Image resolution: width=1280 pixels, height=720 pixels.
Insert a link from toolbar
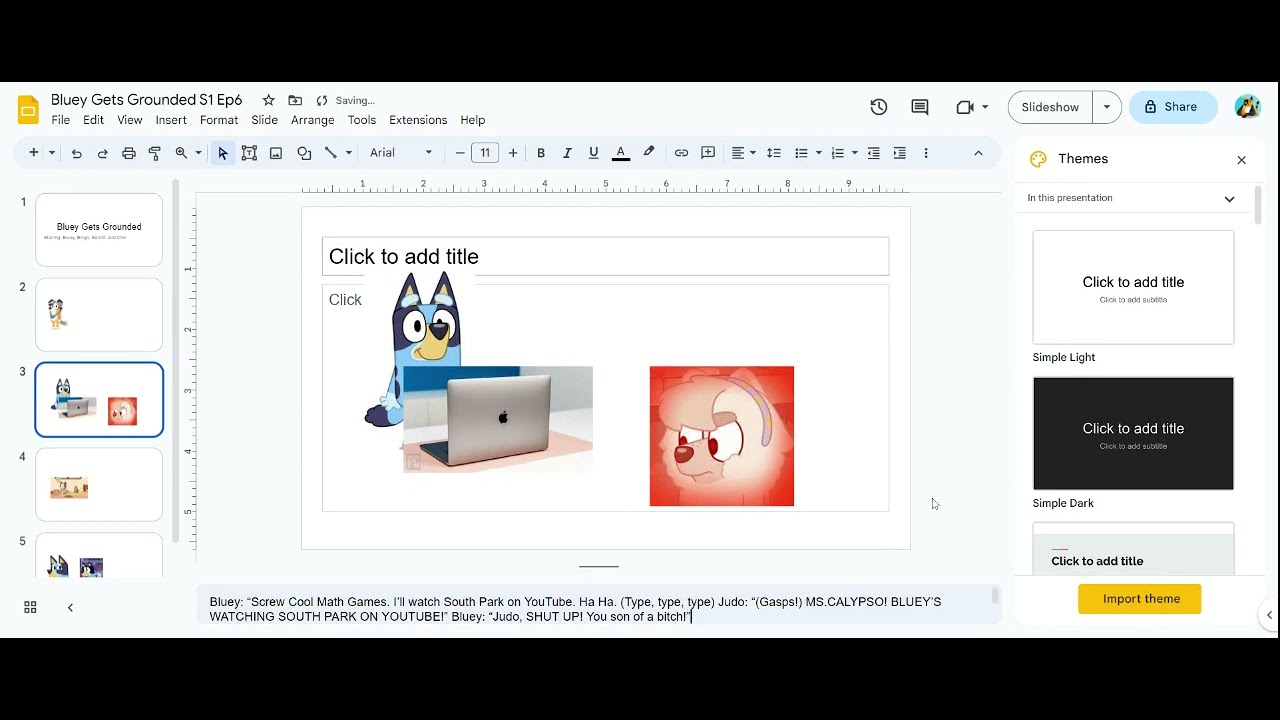tap(681, 153)
